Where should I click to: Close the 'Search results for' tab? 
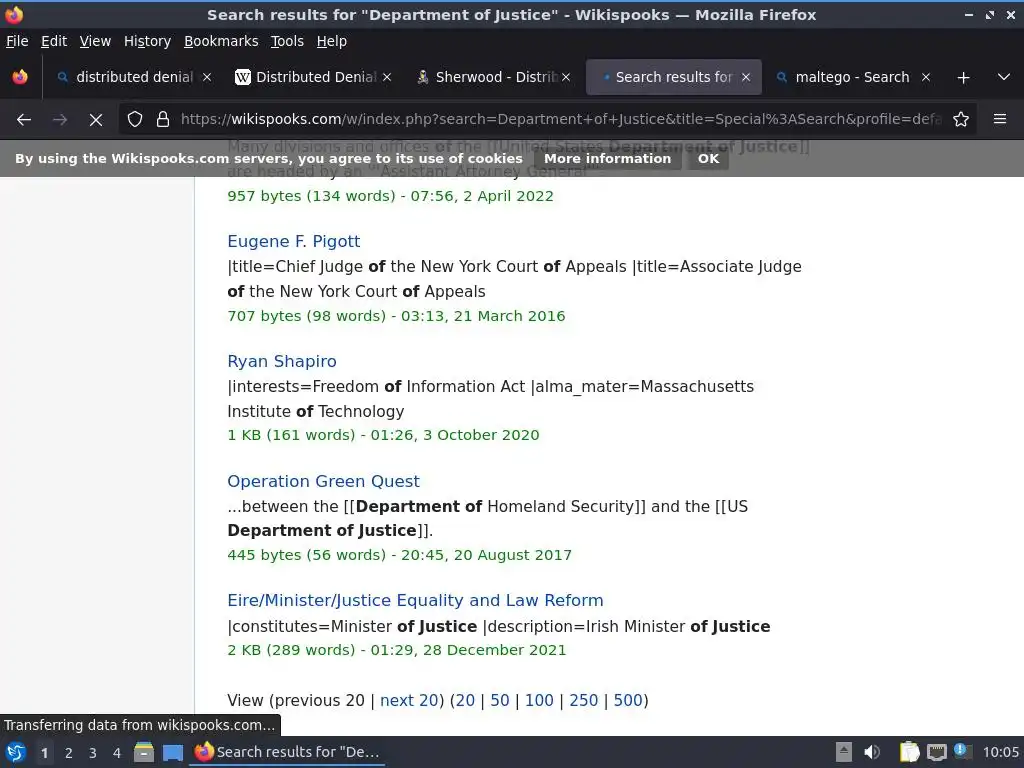tap(746, 77)
